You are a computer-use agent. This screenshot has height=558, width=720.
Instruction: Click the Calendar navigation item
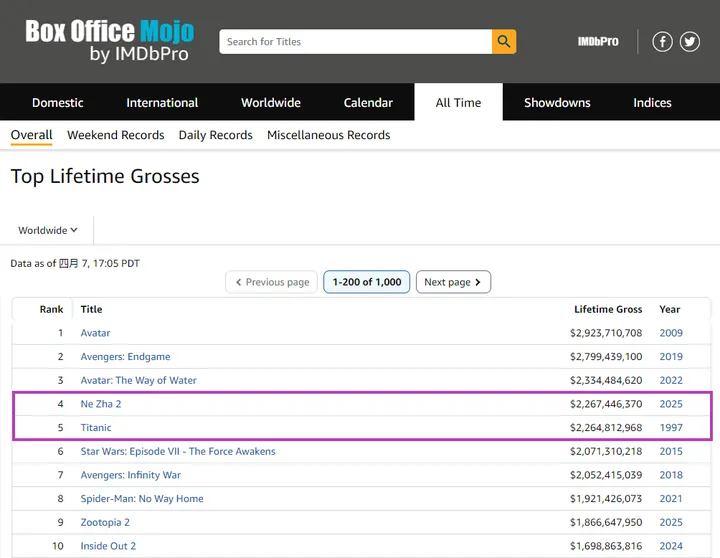tap(368, 103)
